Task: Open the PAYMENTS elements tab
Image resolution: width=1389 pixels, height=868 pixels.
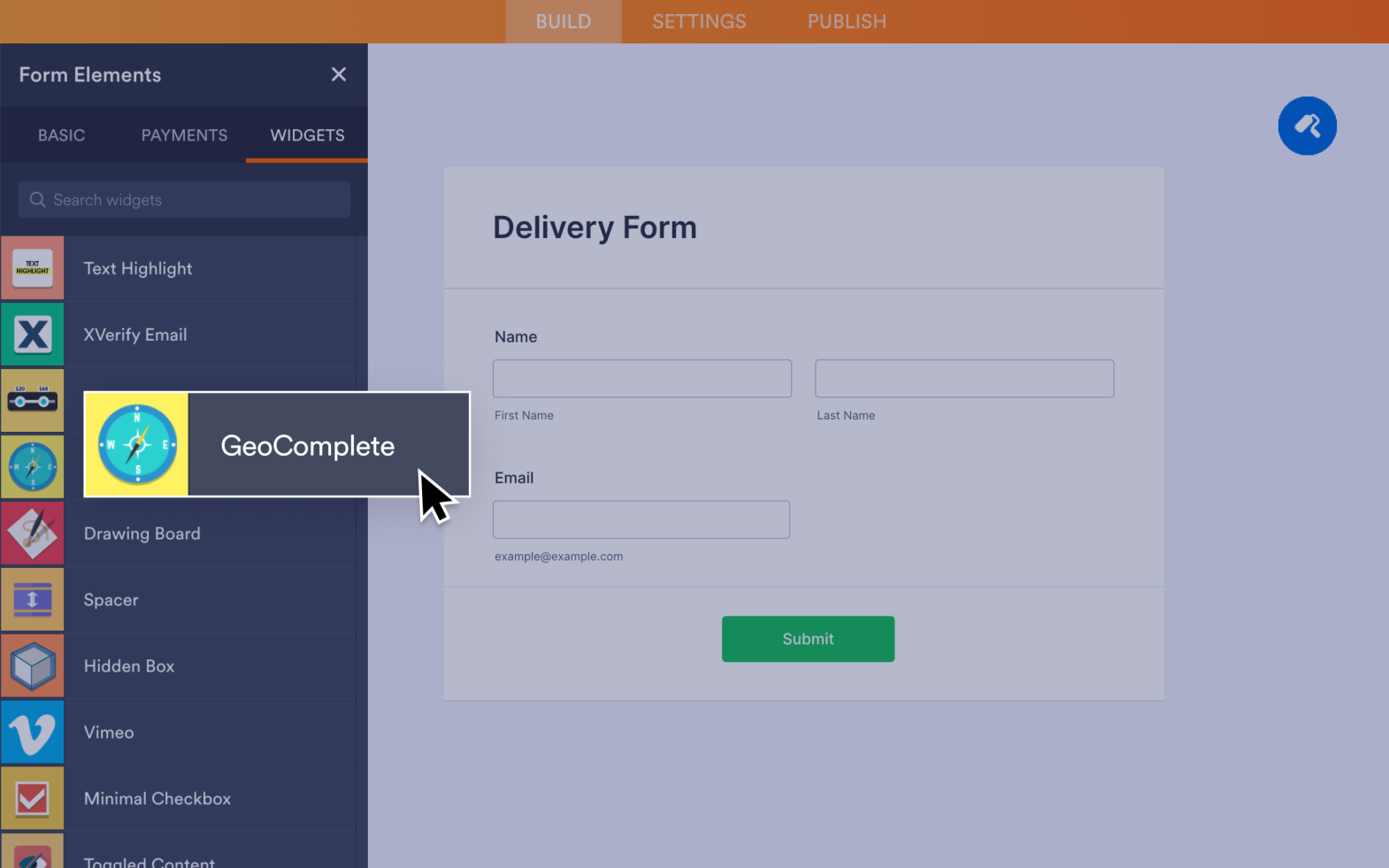Action: pyautogui.click(x=184, y=135)
